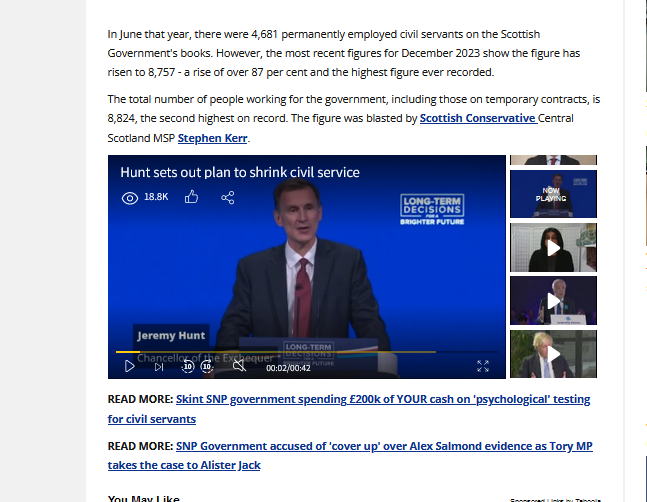The height and width of the screenshot is (502, 647).
Task: Skip to next video in player
Action: pyautogui.click(x=159, y=367)
